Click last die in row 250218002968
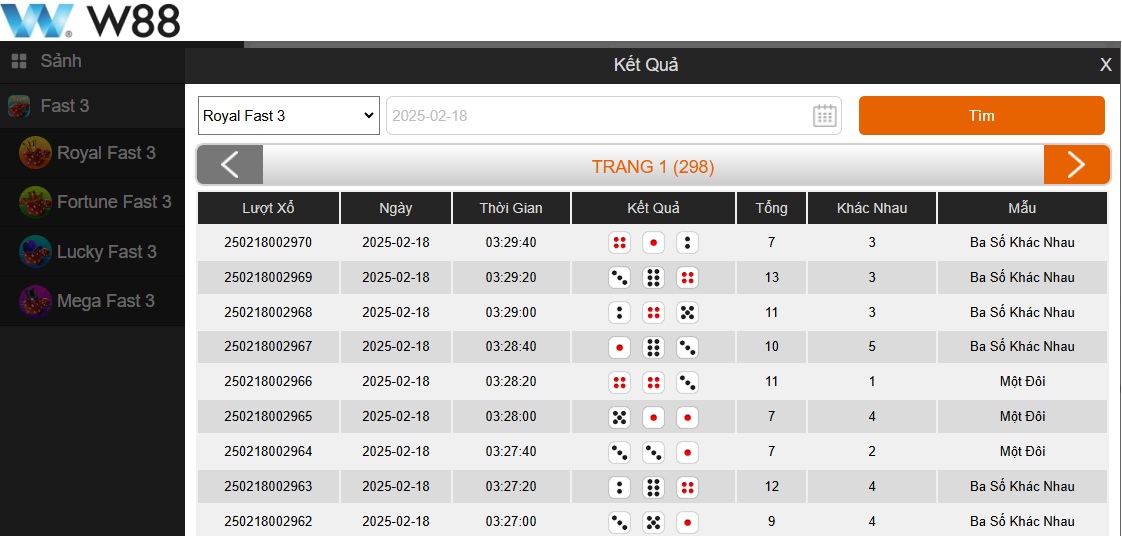The height and width of the screenshot is (536, 1122). point(688,312)
